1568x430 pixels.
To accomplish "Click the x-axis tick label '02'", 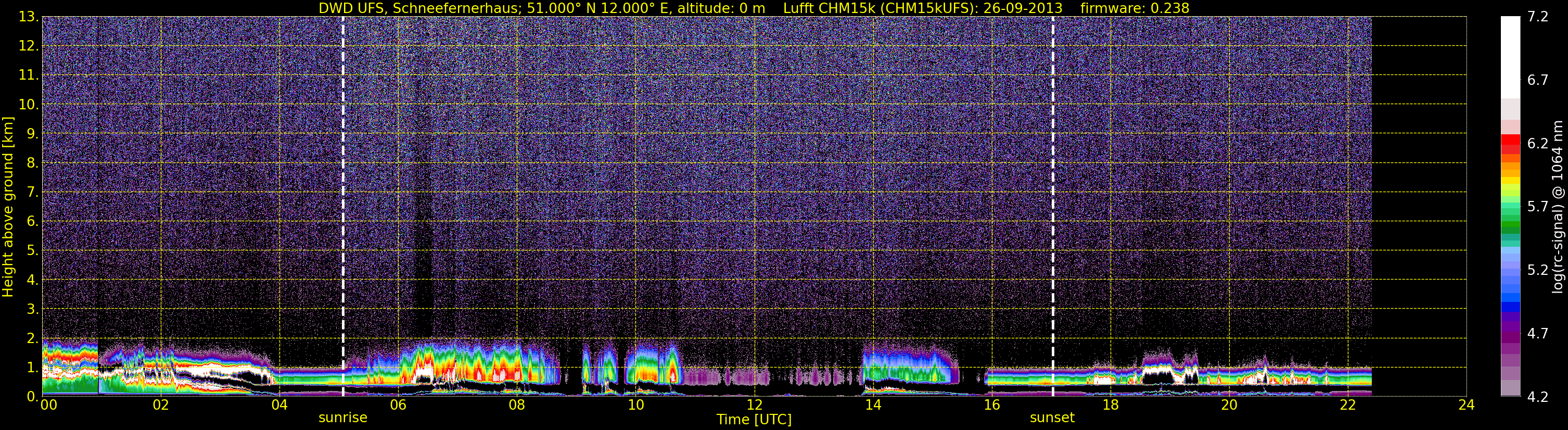I will (161, 405).
